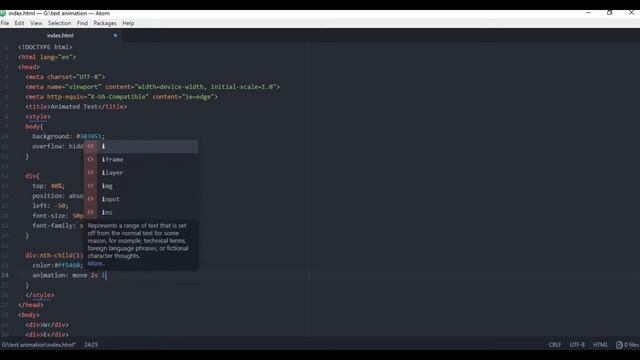Maximize the Atom window
Viewport: 640px width, 360px height.
(609, 13)
